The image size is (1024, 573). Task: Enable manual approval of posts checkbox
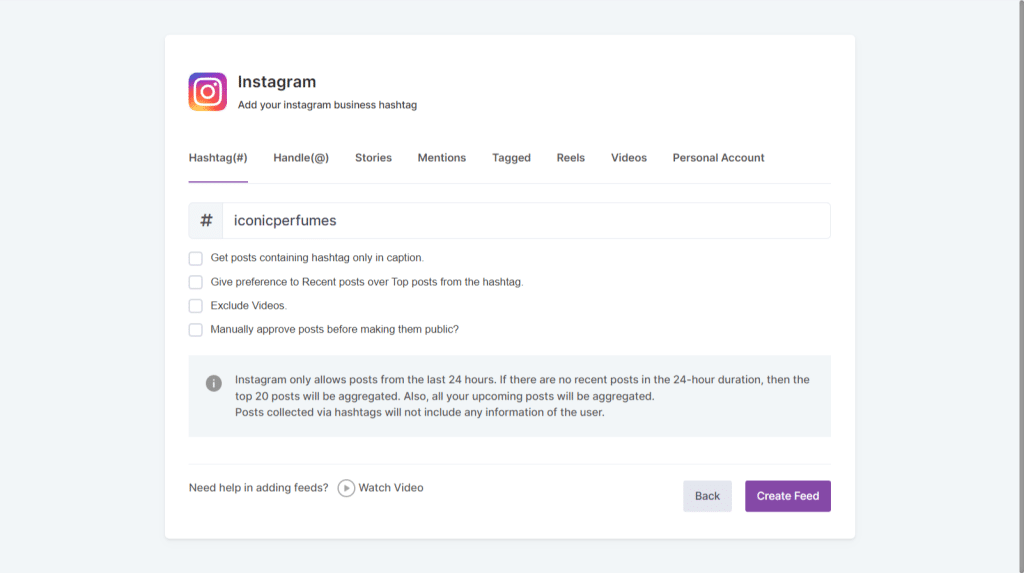pyautogui.click(x=196, y=330)
